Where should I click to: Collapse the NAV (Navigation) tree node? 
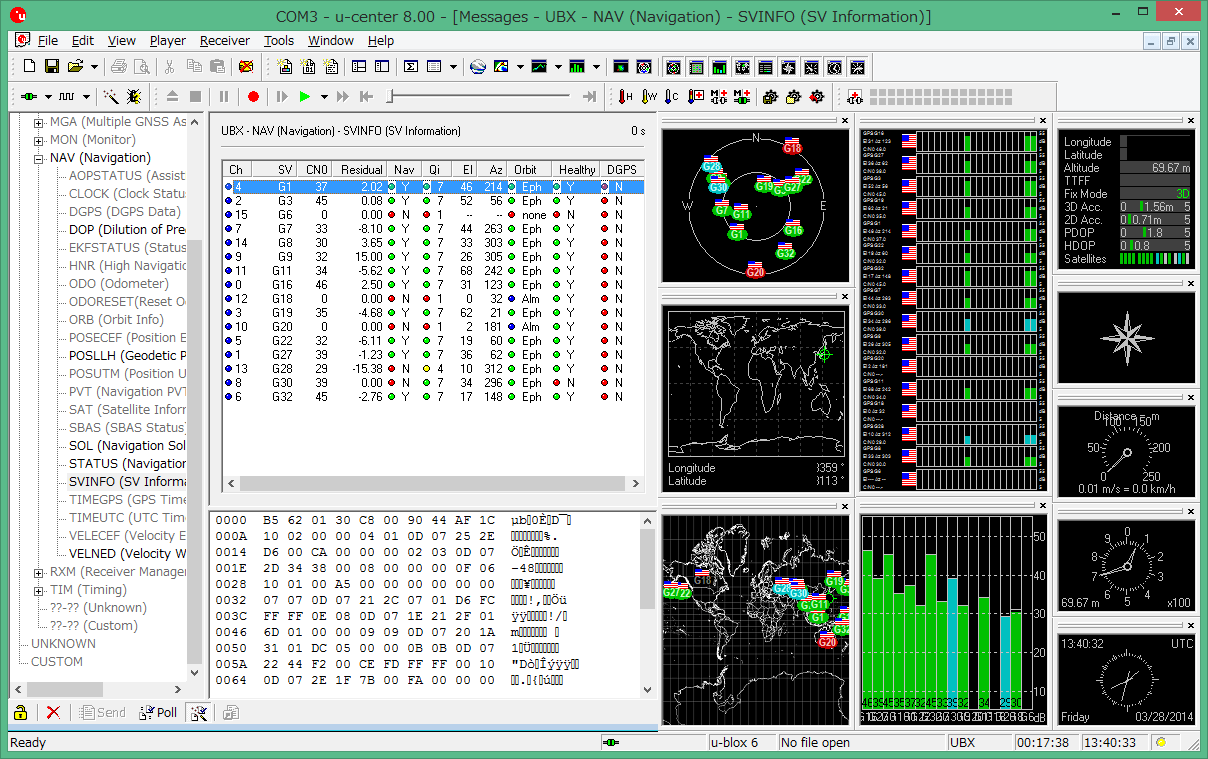coord(39,158)
